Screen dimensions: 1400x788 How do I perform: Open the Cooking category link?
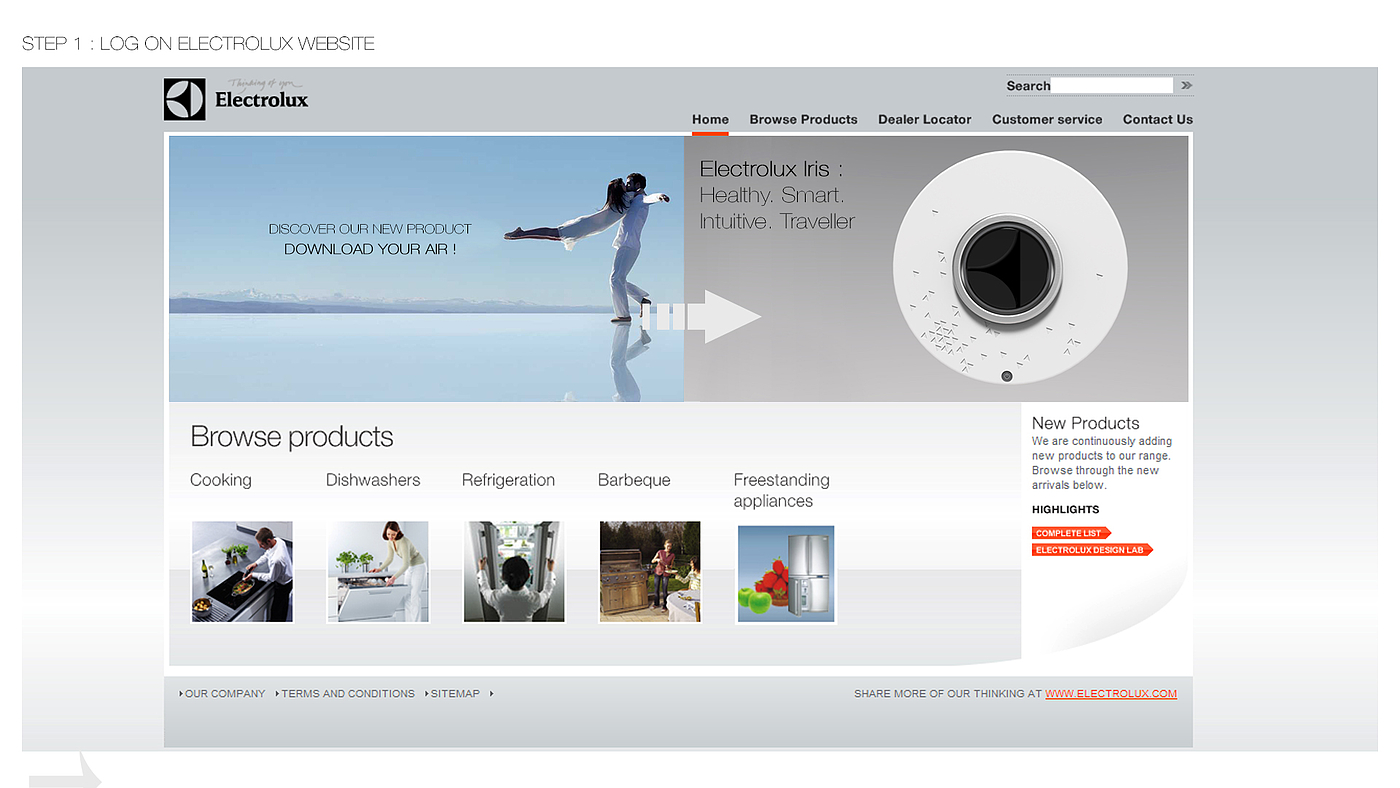click(x=221, y=480)
